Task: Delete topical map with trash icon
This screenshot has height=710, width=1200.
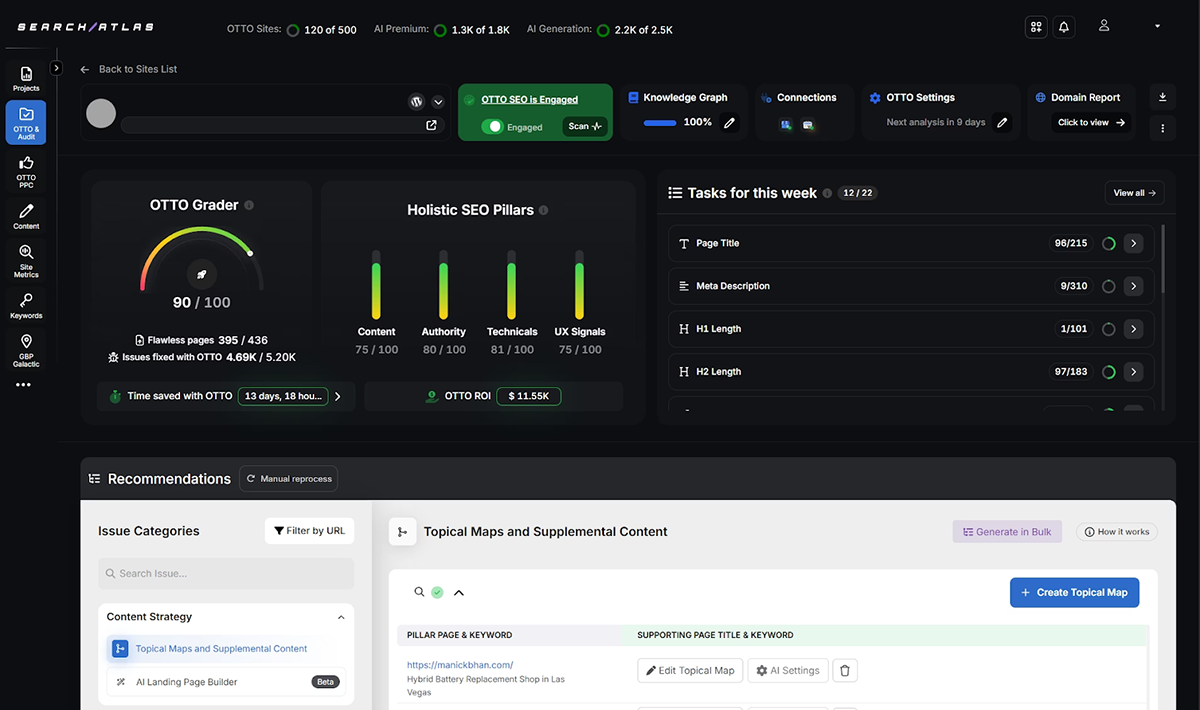Action: coord(845,670)
